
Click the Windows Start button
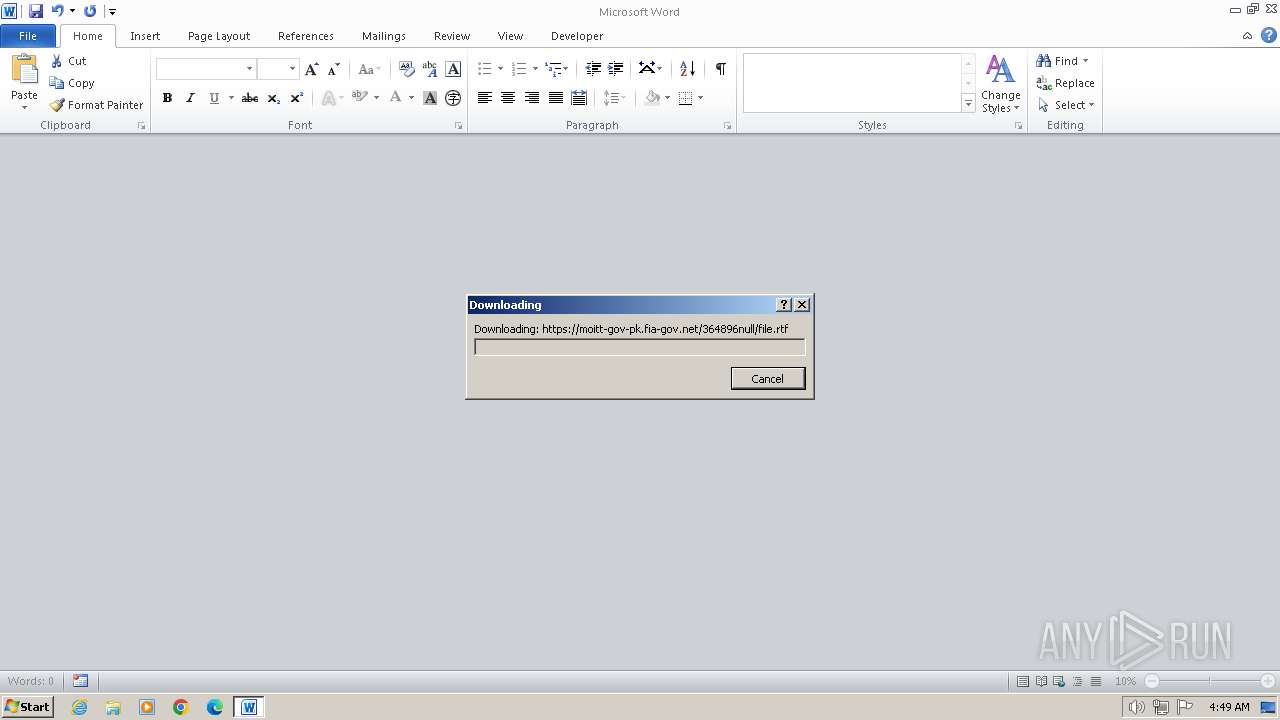point(27,707)
